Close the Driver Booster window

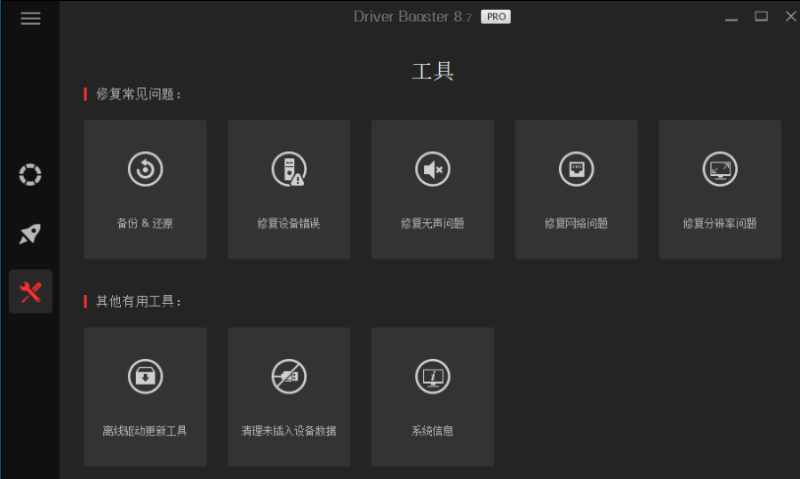click(x=791, y=17)
